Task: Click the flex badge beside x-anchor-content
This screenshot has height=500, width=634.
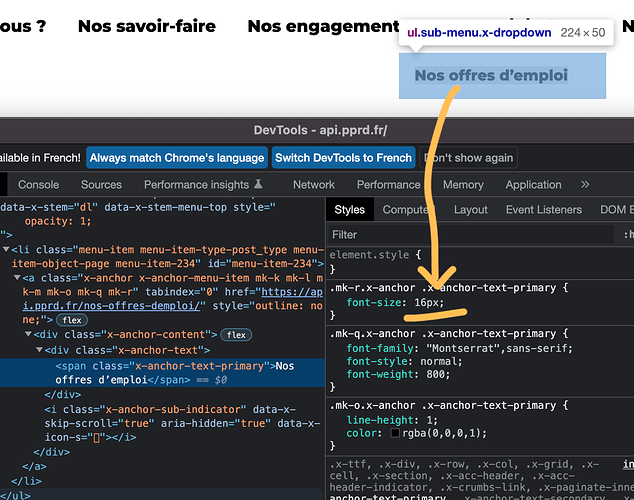Action: click(x=236, y=334)
